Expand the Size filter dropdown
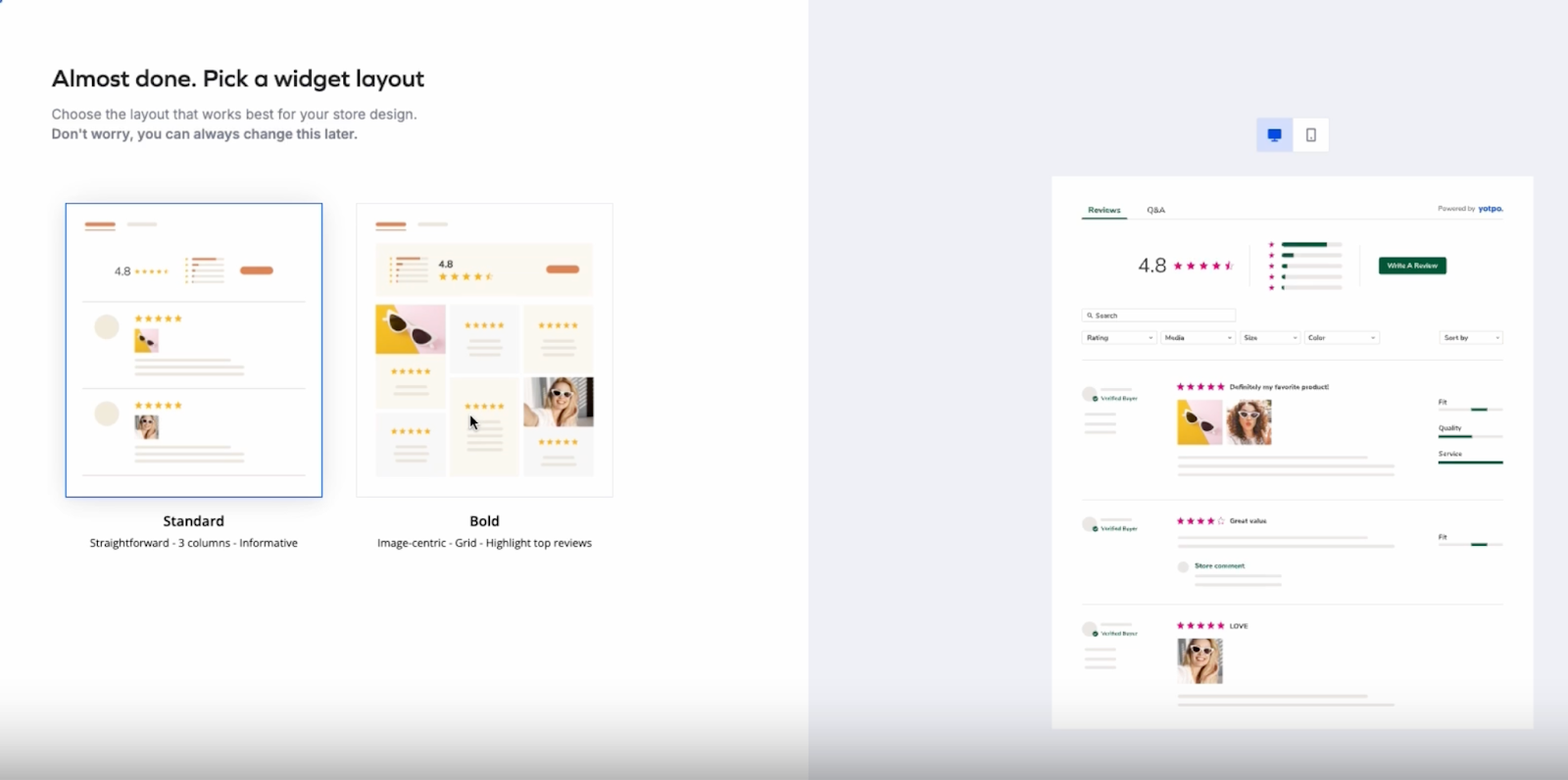The height and width of the screenshot is (780, 1568). 1270,337
